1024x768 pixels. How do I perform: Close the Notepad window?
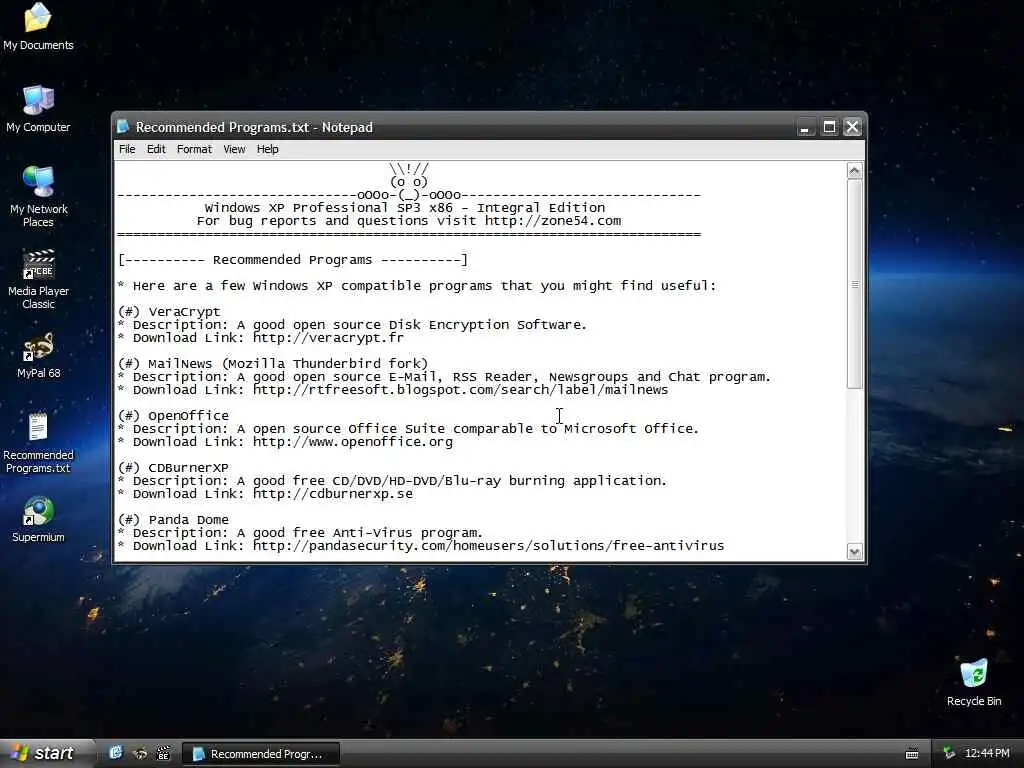click(x=852, y=127)
